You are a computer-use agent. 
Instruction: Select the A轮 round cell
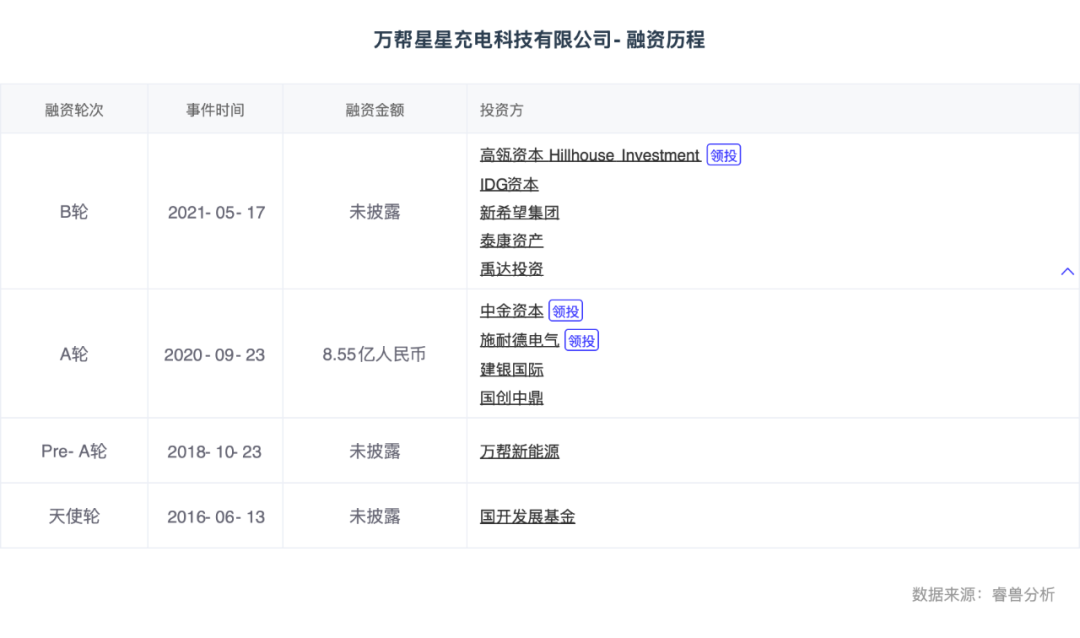point(74,355)
